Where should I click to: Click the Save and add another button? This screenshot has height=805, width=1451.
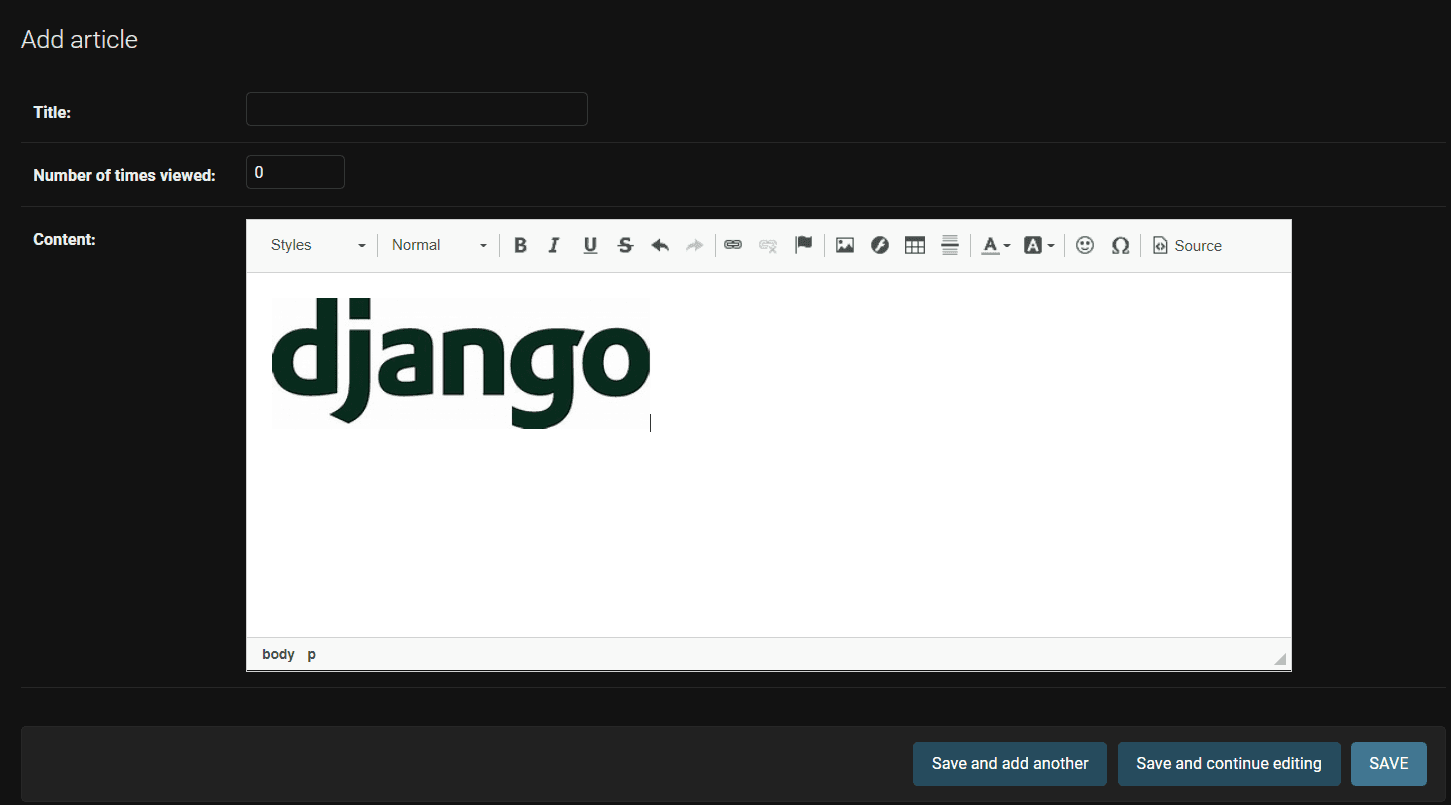tap(1009, 764)
